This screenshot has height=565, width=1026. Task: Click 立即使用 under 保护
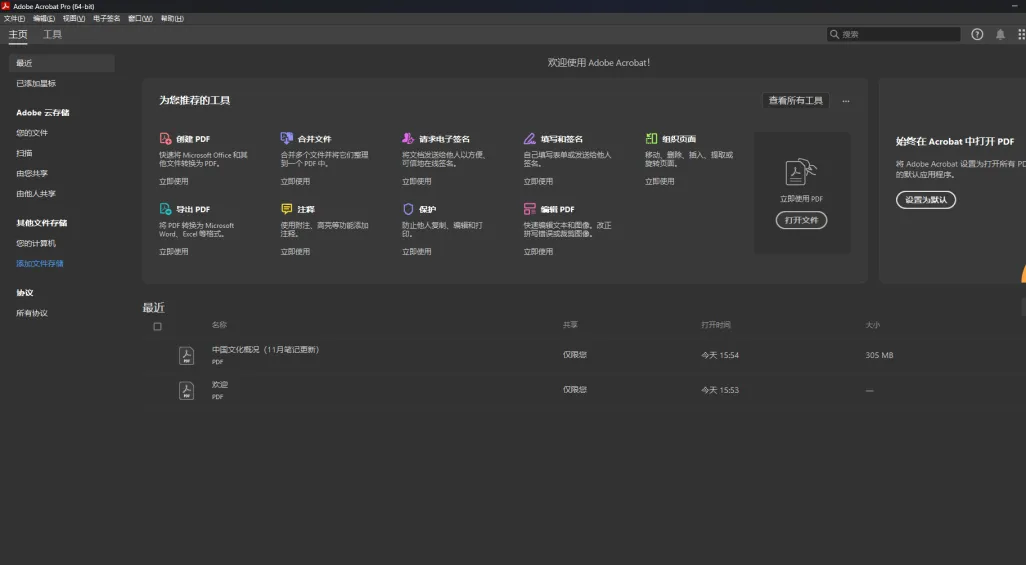[416, 251]
